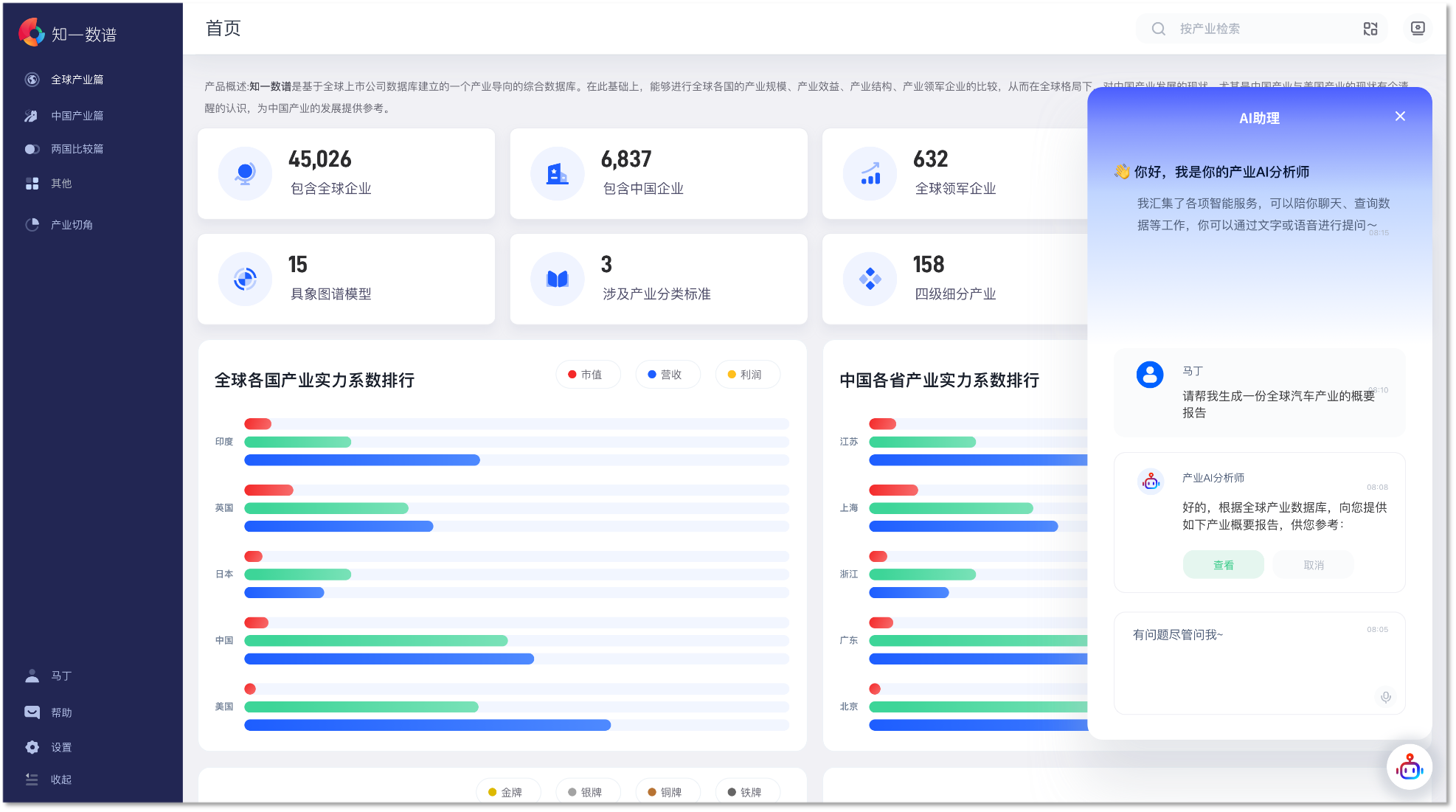Image resolution: width=1456 pixels, height=812 pixels.
Task: Toggle the 金牌 legend filter
Action: (508, 792)
